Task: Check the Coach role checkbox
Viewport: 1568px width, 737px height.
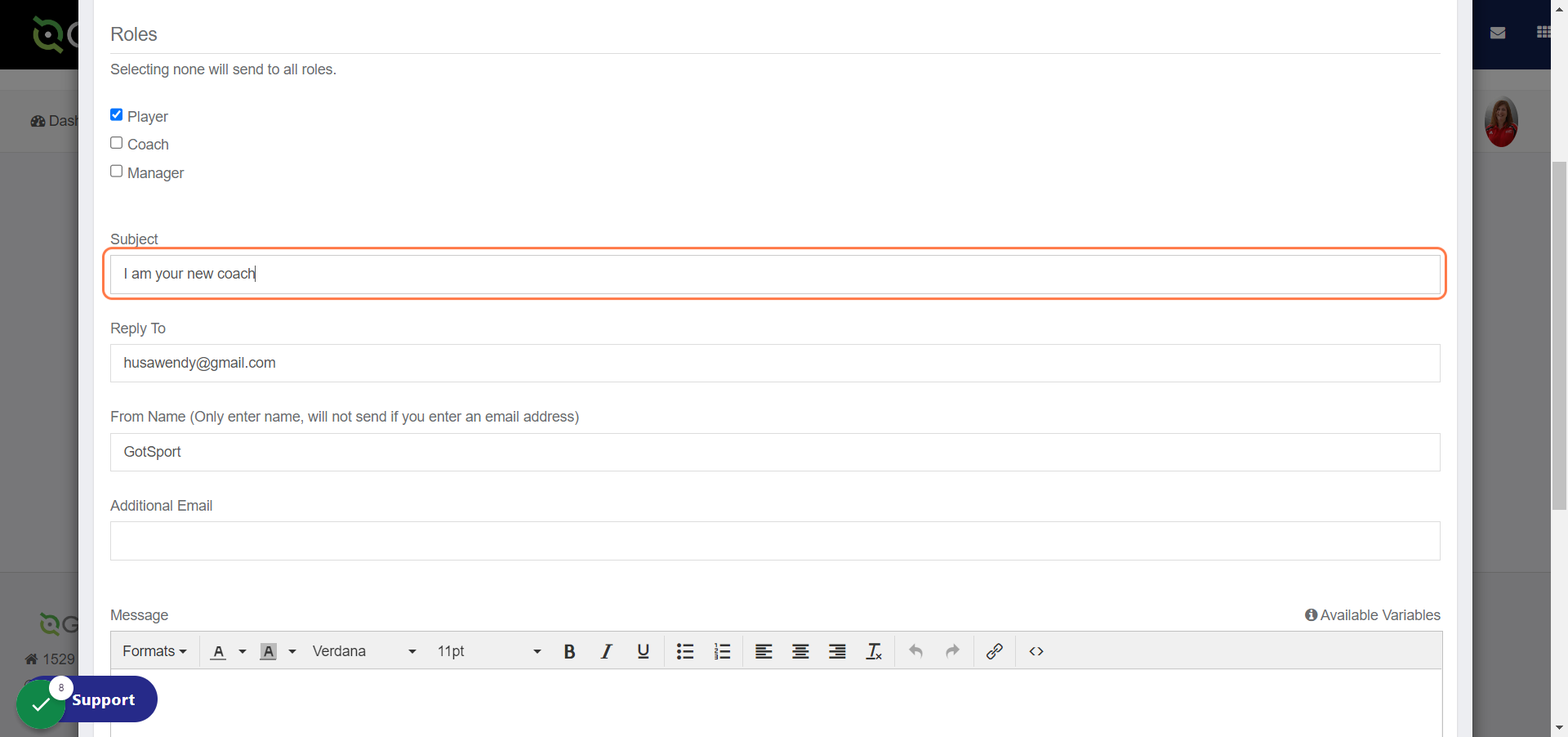Action: pyautogui.click(x=117, y=143)
